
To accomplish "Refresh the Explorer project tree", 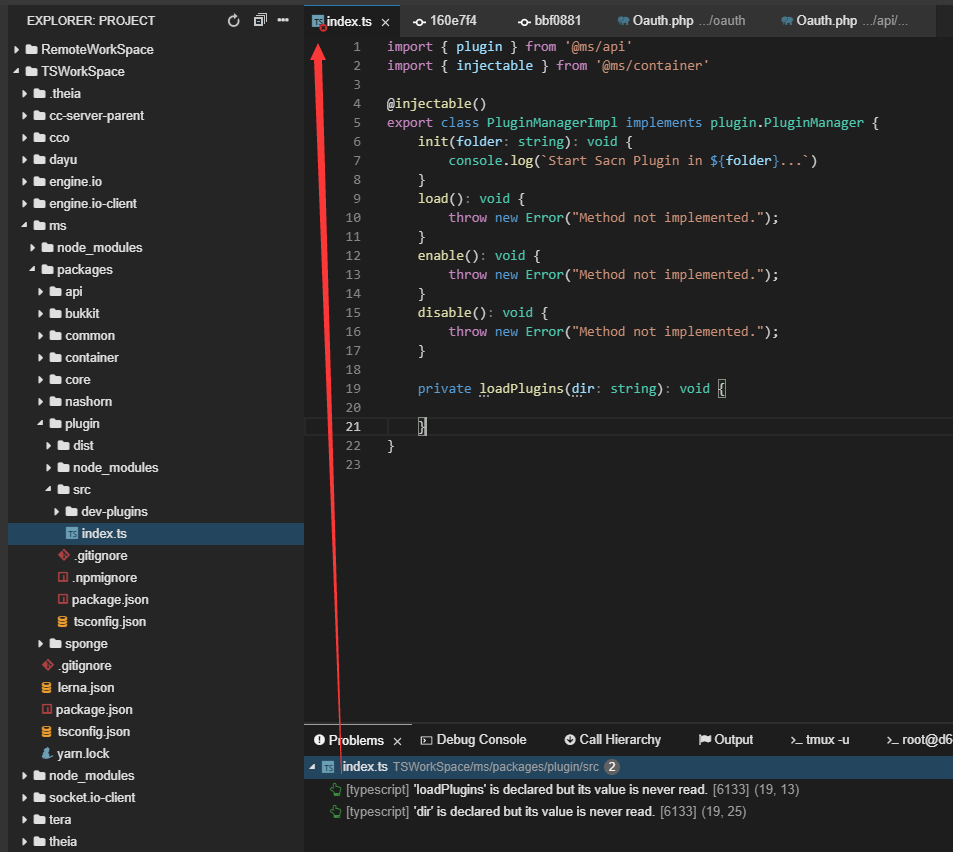I will pos(233,21).
